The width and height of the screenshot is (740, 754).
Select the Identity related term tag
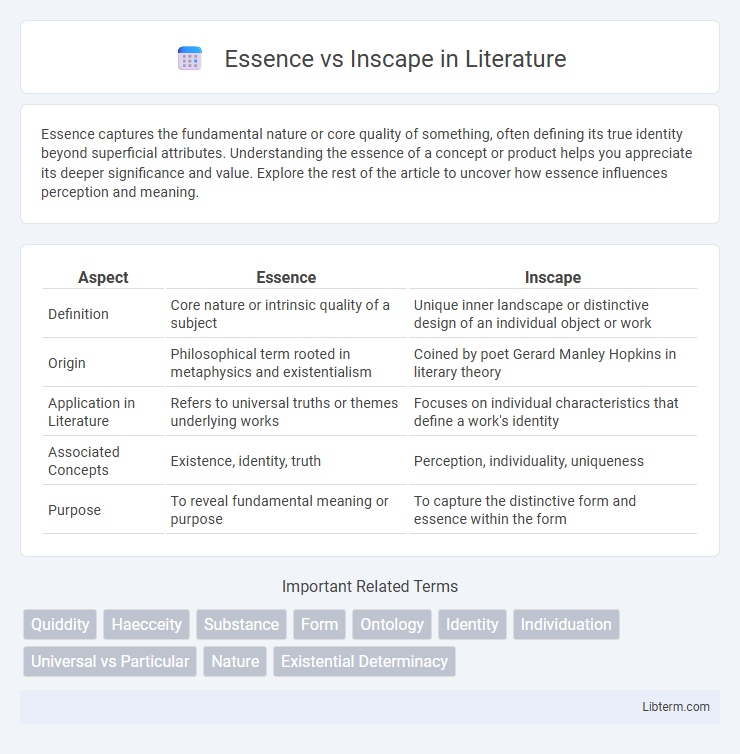472,624
